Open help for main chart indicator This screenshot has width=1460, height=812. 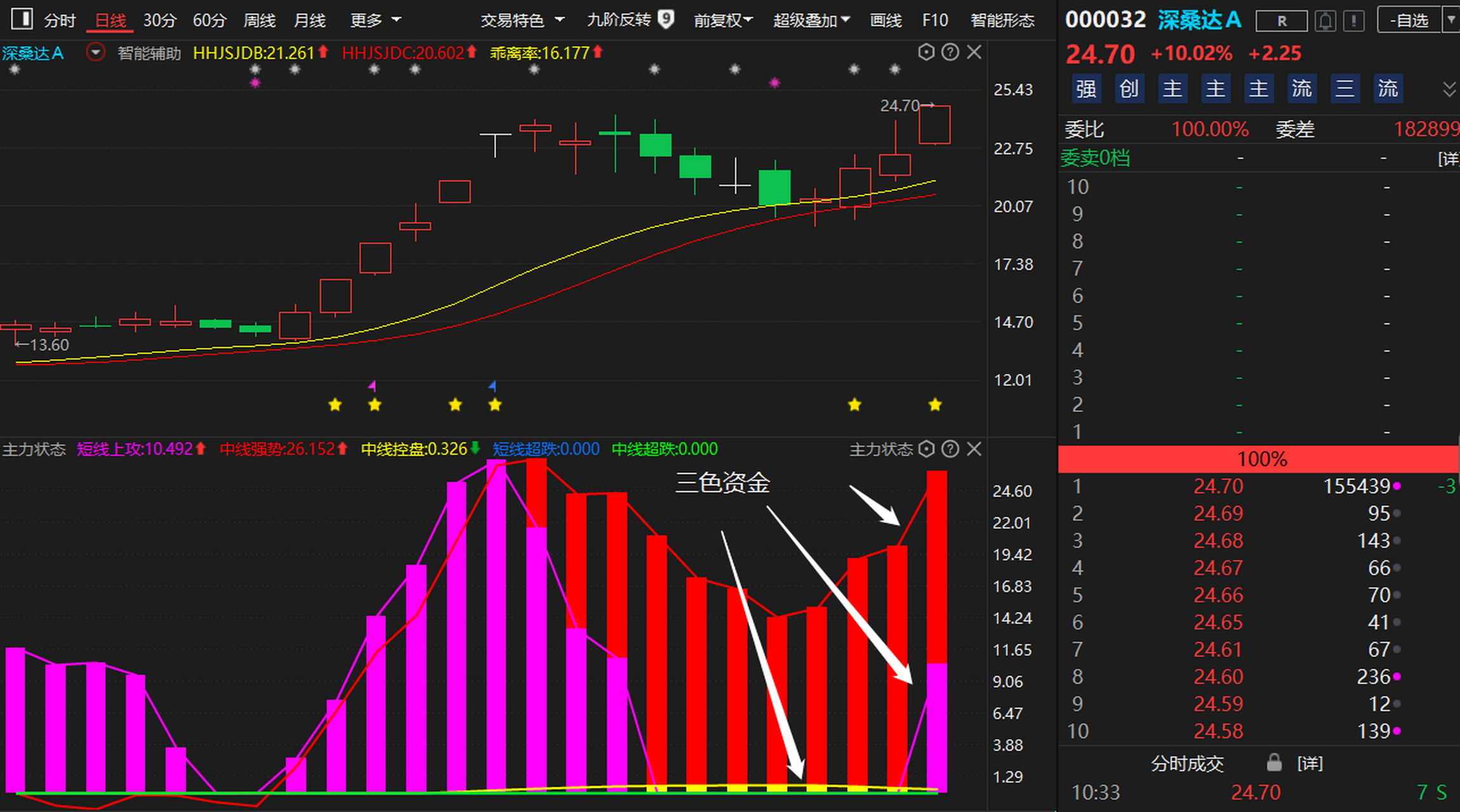[950, 52]
